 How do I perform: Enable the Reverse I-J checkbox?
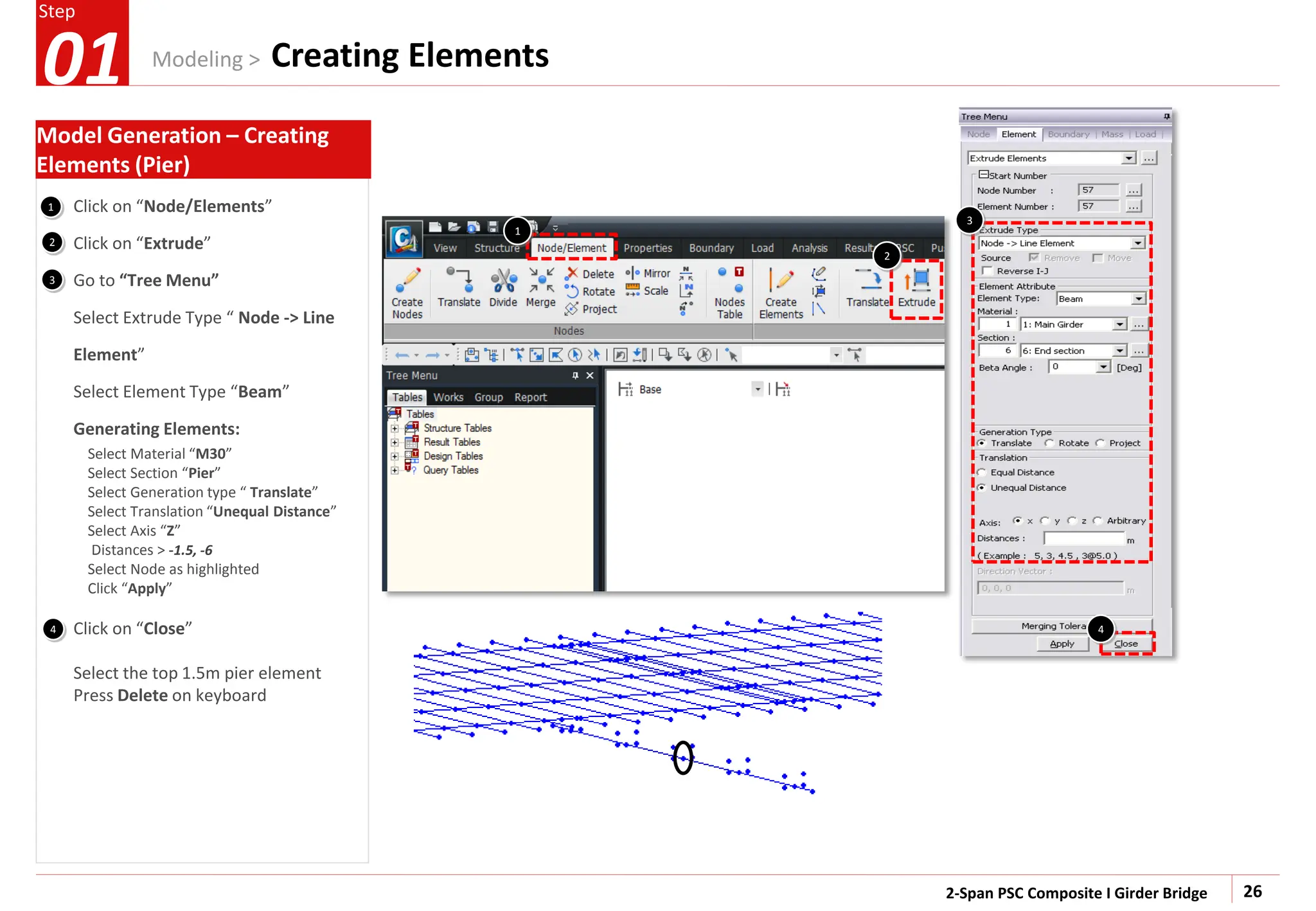tap(988, 271)
